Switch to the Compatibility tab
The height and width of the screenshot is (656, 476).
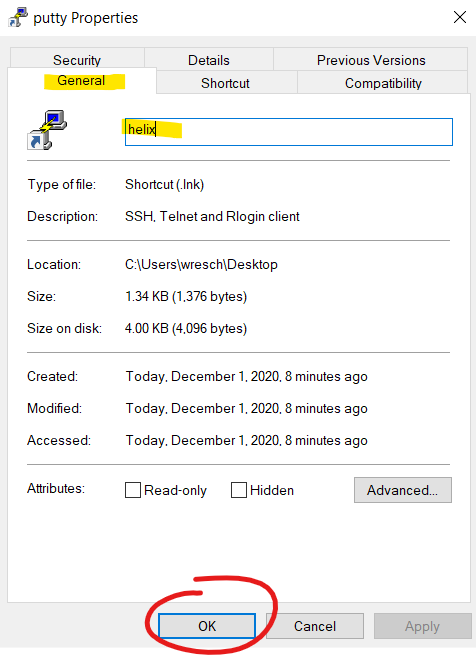383,83
